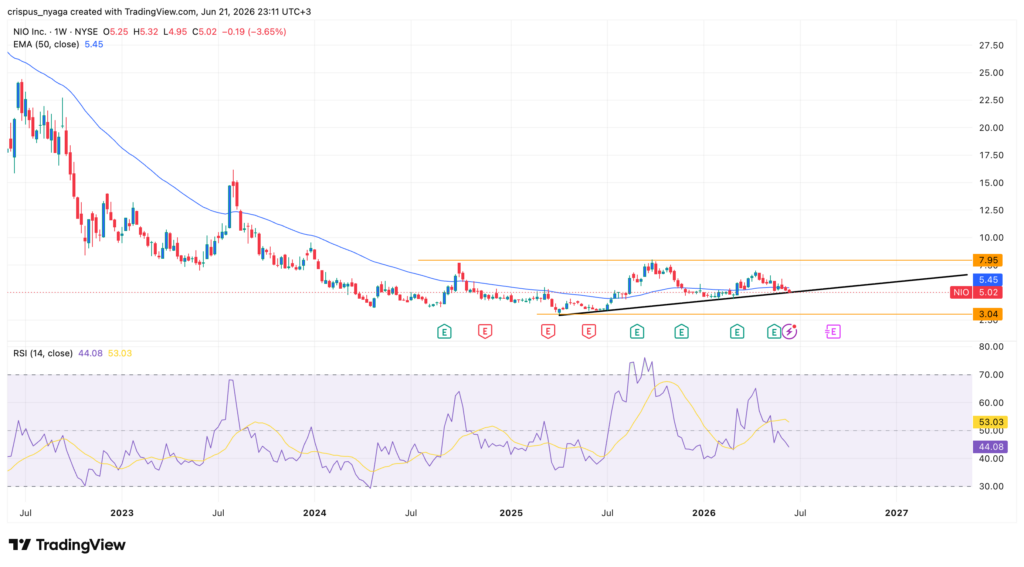Click the H5.32 high value in the legend
Viewport: 1024px width, 567px height.
(145, 31)
